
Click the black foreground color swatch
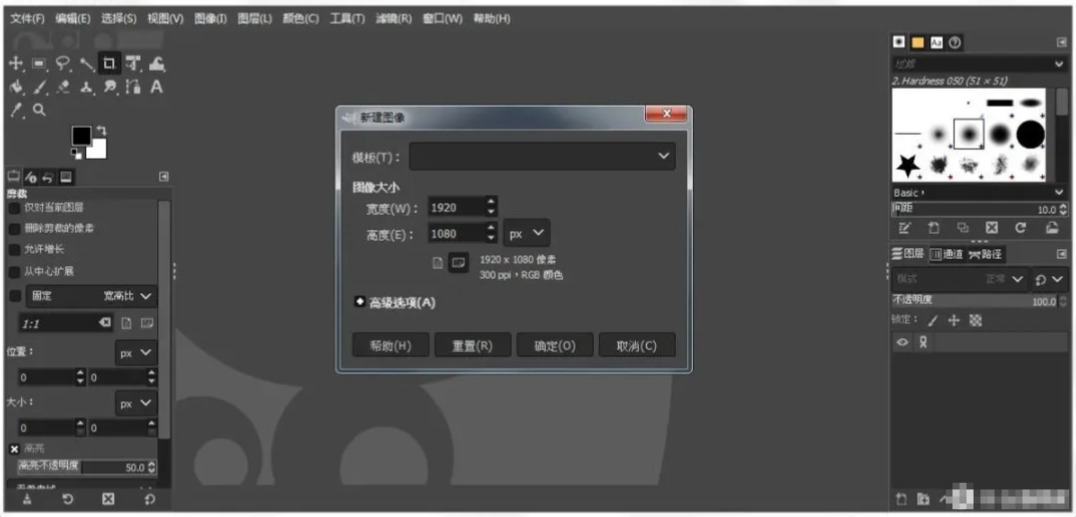point(81,135)
